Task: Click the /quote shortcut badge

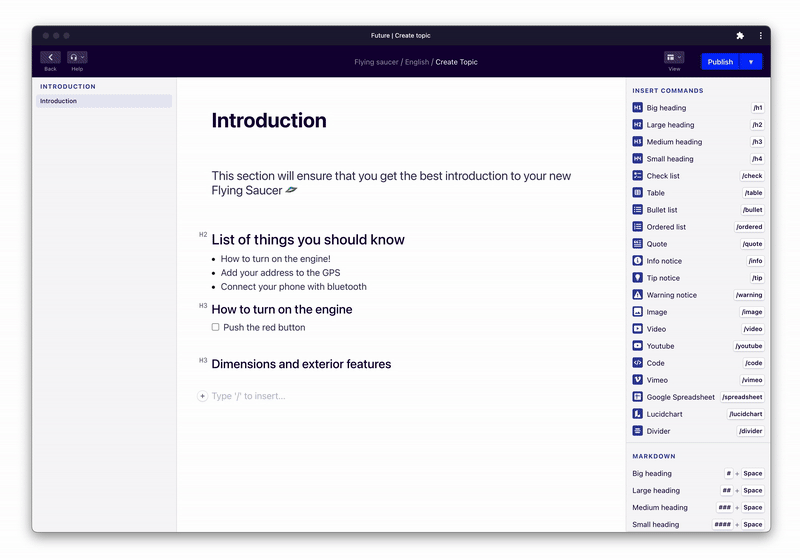Action: click(752, 243)
